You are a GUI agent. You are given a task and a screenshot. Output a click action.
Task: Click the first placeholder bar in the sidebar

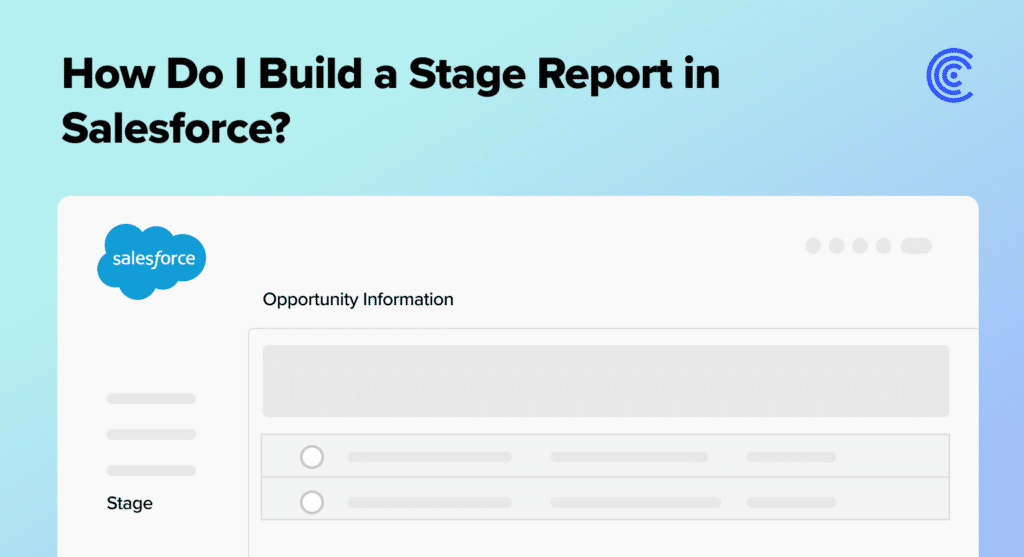(151, 398)
